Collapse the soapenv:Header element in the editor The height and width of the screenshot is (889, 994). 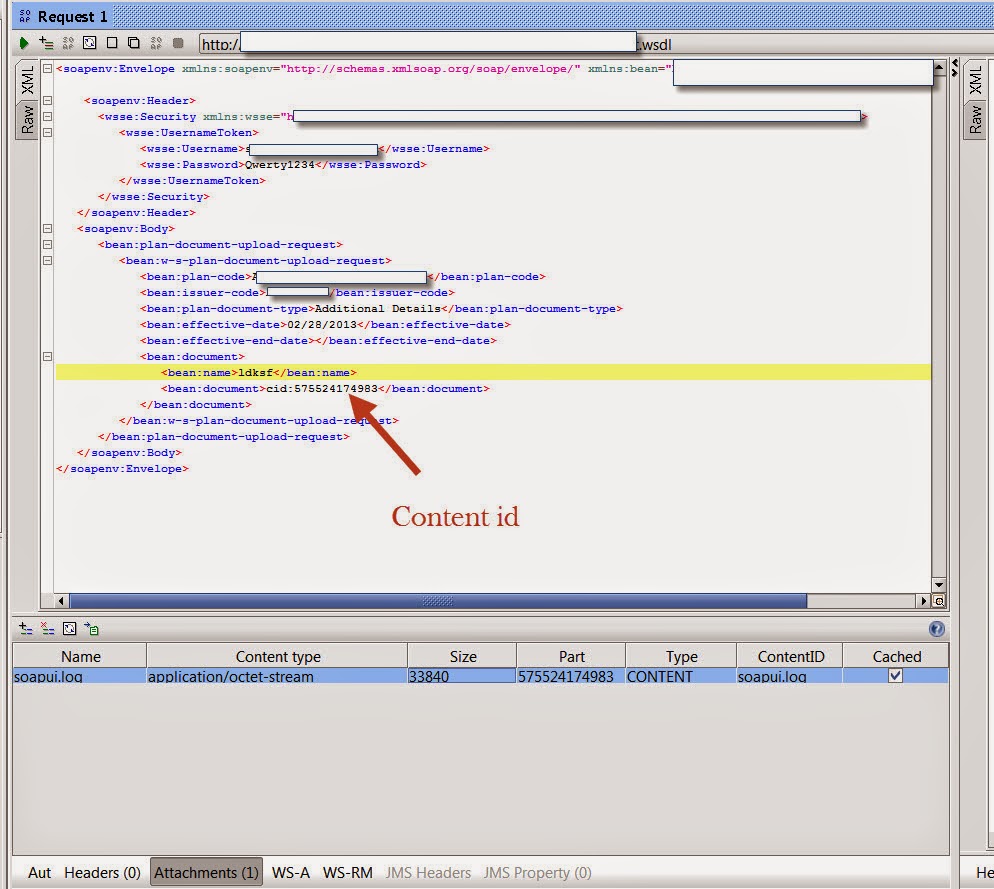click(x=46, y=100)
